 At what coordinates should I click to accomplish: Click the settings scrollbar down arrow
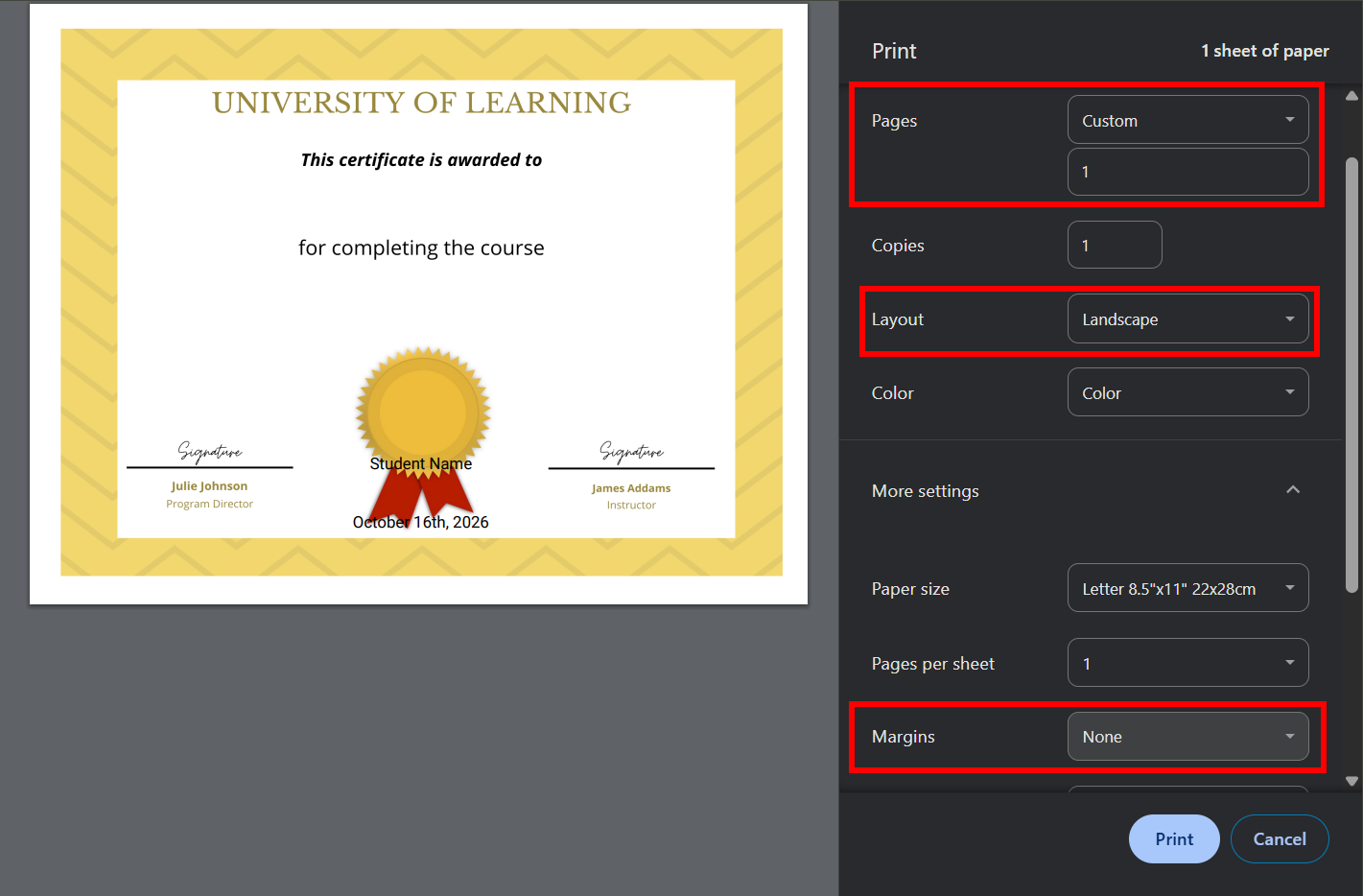click(1351, 781)
